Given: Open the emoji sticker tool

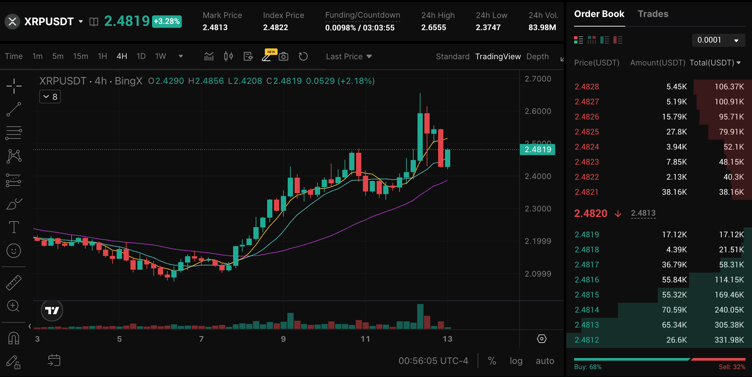Looking at the screenshot, I should click(14, 250).
